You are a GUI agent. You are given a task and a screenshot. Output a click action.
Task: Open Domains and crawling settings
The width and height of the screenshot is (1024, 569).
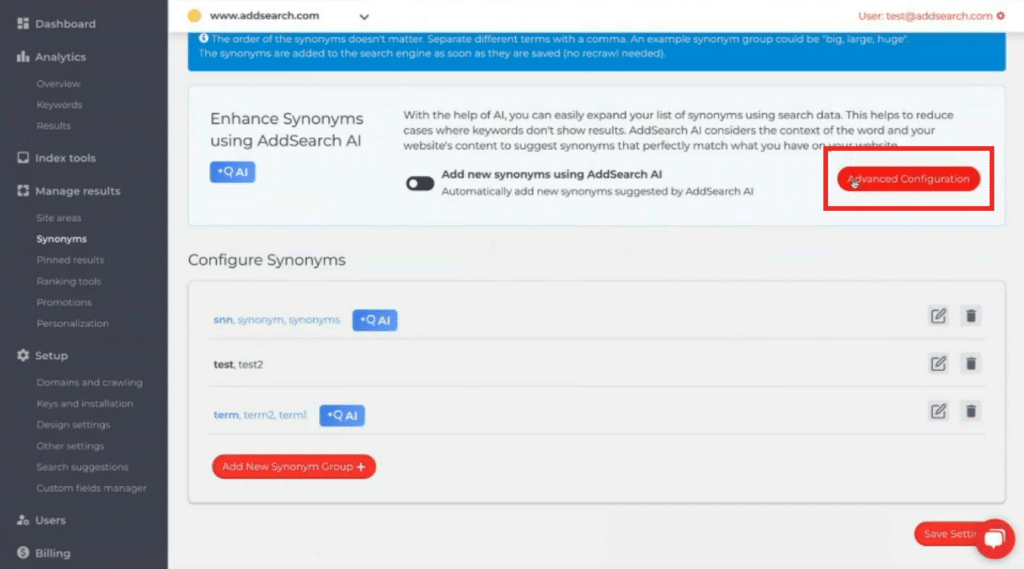[89, 382]
